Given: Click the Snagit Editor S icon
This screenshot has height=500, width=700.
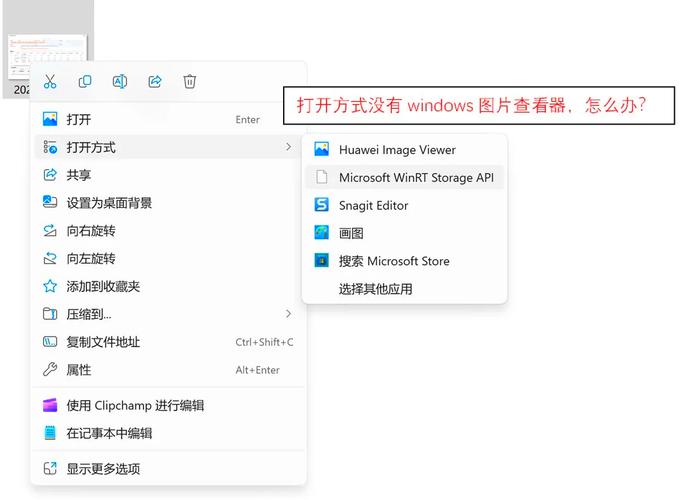Looking at the screenshot, I should click(321, 205).
